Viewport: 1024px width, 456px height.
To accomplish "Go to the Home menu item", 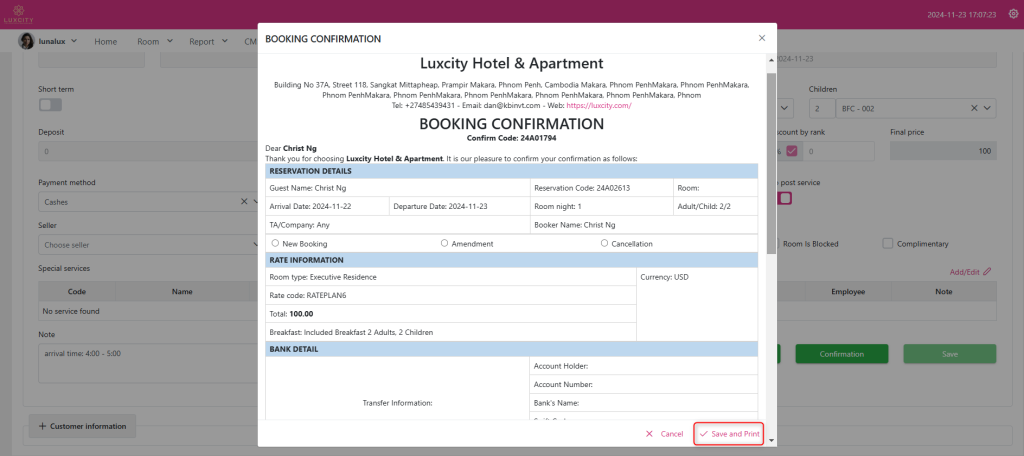I will [x=105, y=42].
